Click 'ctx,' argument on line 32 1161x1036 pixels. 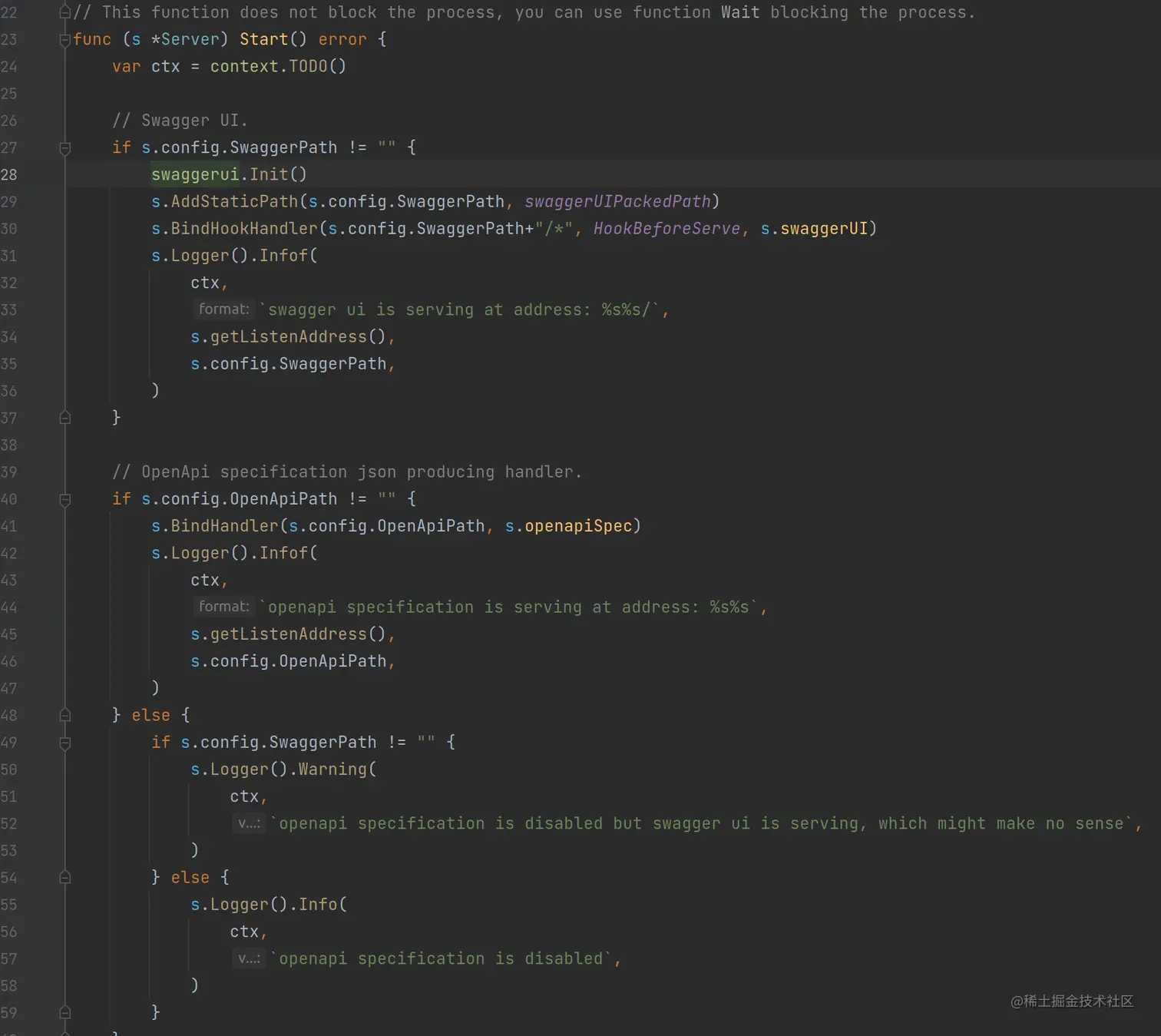pyautogui.click(x=209, y=283)
